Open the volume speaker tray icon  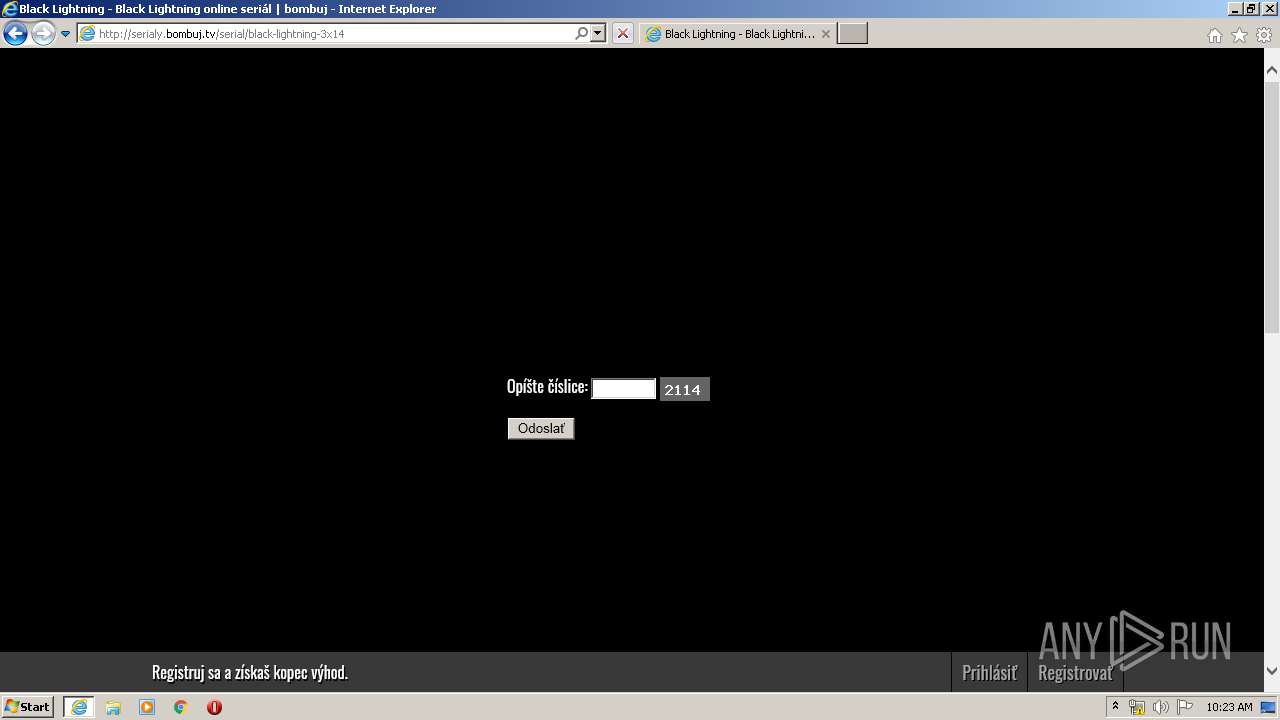click(x=1161, y=707)
